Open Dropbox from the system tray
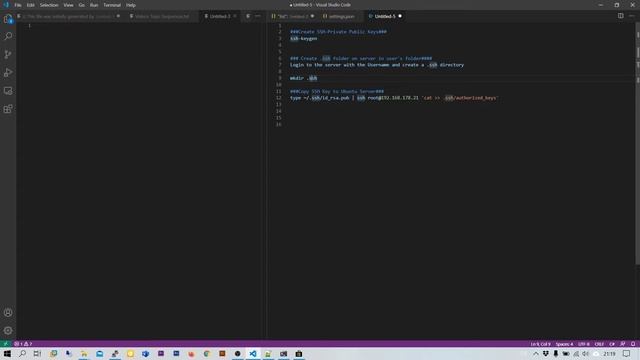The width and height of the screenshot is (640, 360). coord(546,353)
